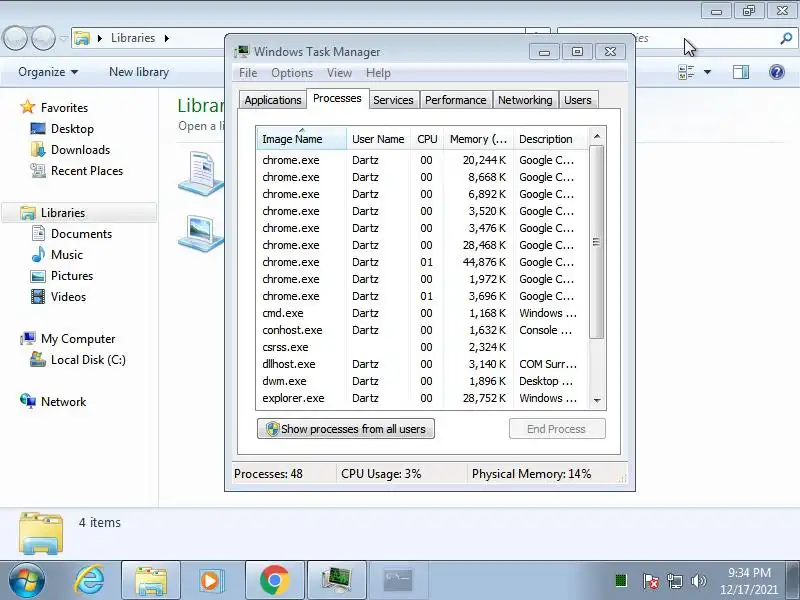The width and height of the screenshot is (800, 600).
Task: Open the volume speaker tray icon
Action: coord(698,581)
